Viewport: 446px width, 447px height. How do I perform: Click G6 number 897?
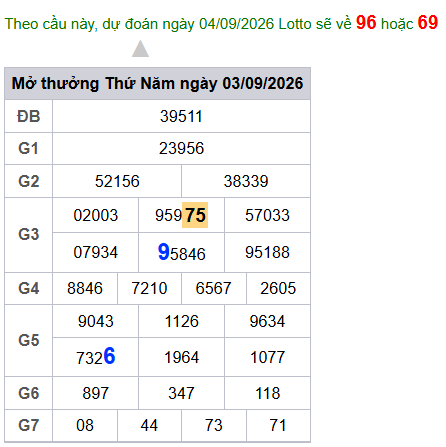click(x=96, y=393)
